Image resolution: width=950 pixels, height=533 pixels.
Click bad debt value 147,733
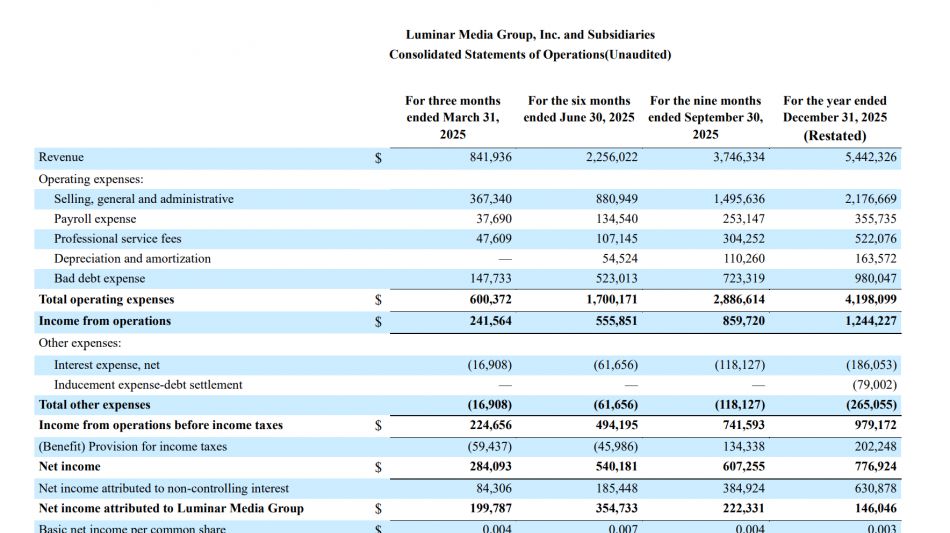(490, 279)
